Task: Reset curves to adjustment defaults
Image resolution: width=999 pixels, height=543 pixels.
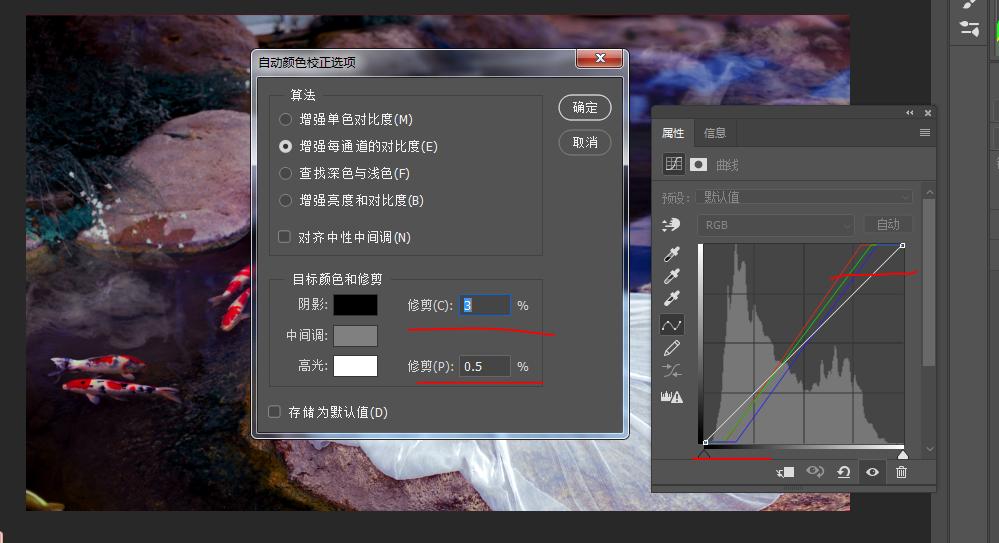Action: [844, 472]
